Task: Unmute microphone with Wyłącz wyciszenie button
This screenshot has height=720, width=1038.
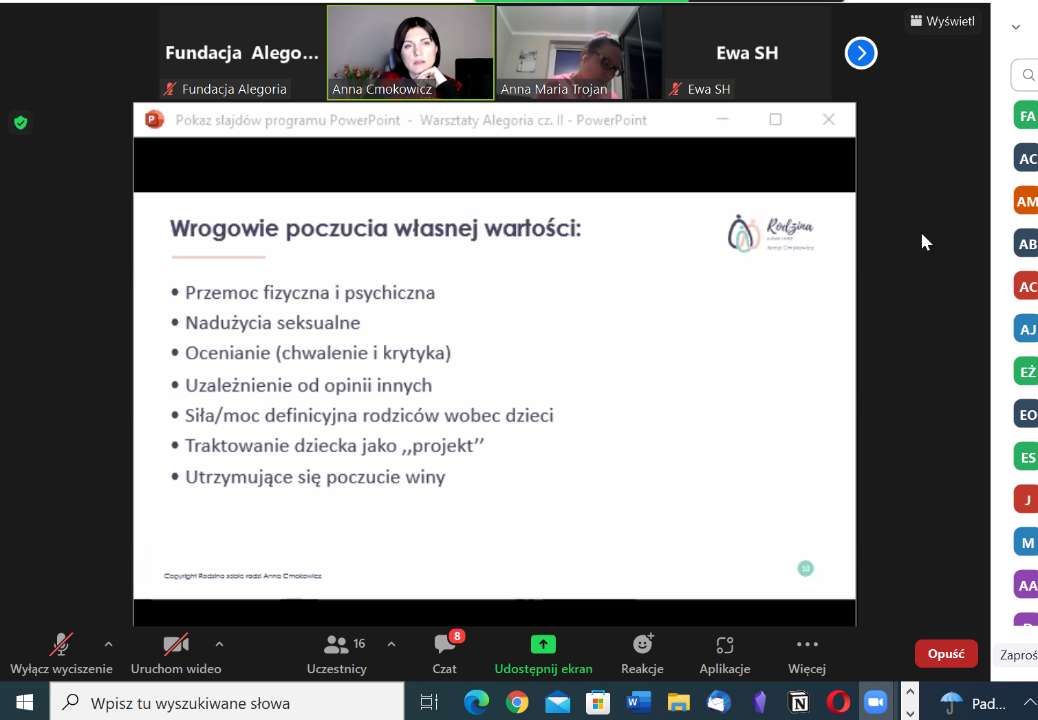Action: [x=61, y=645]
